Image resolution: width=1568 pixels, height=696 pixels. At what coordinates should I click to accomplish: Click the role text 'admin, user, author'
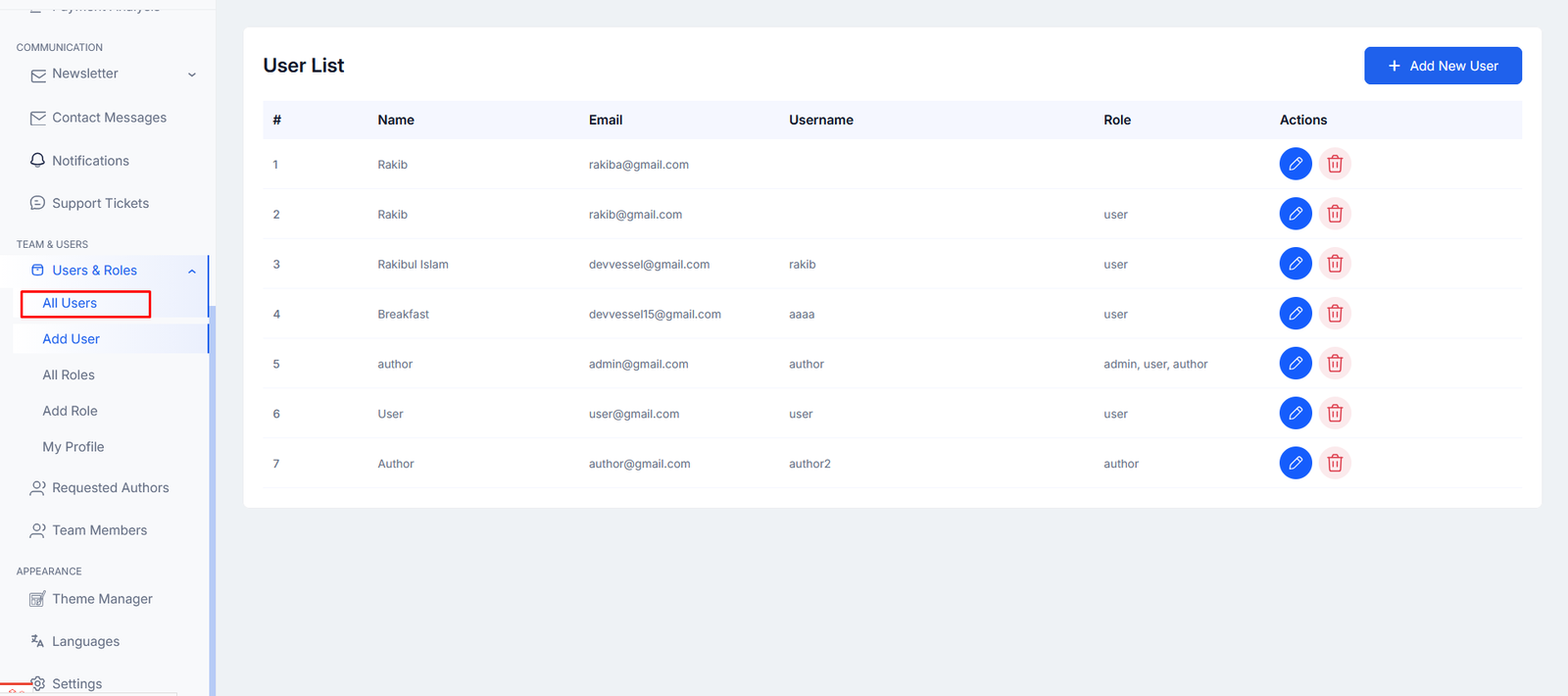click(x=1155, y=365)
